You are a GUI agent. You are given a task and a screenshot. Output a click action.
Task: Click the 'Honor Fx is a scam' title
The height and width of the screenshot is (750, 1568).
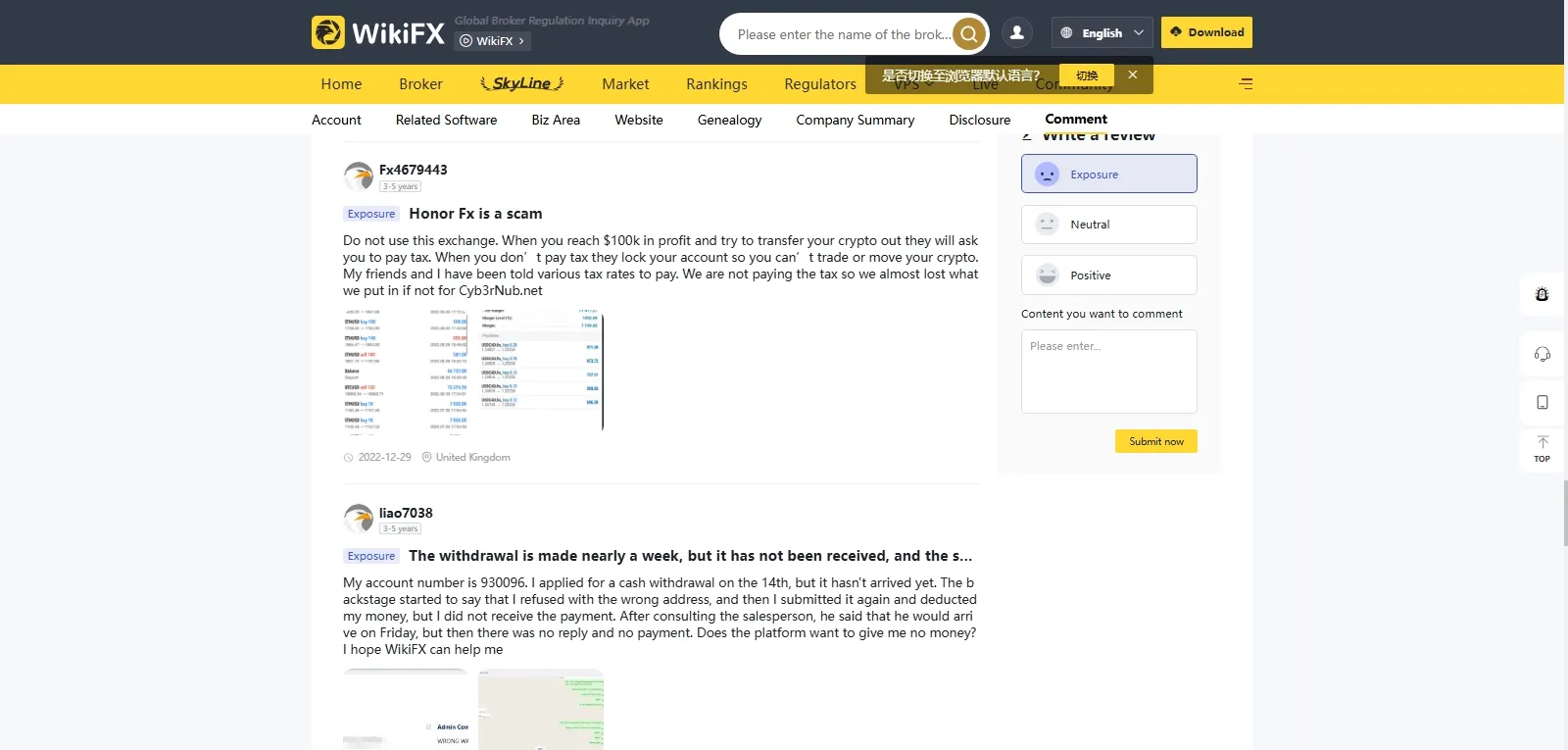(x=475, y=214)
